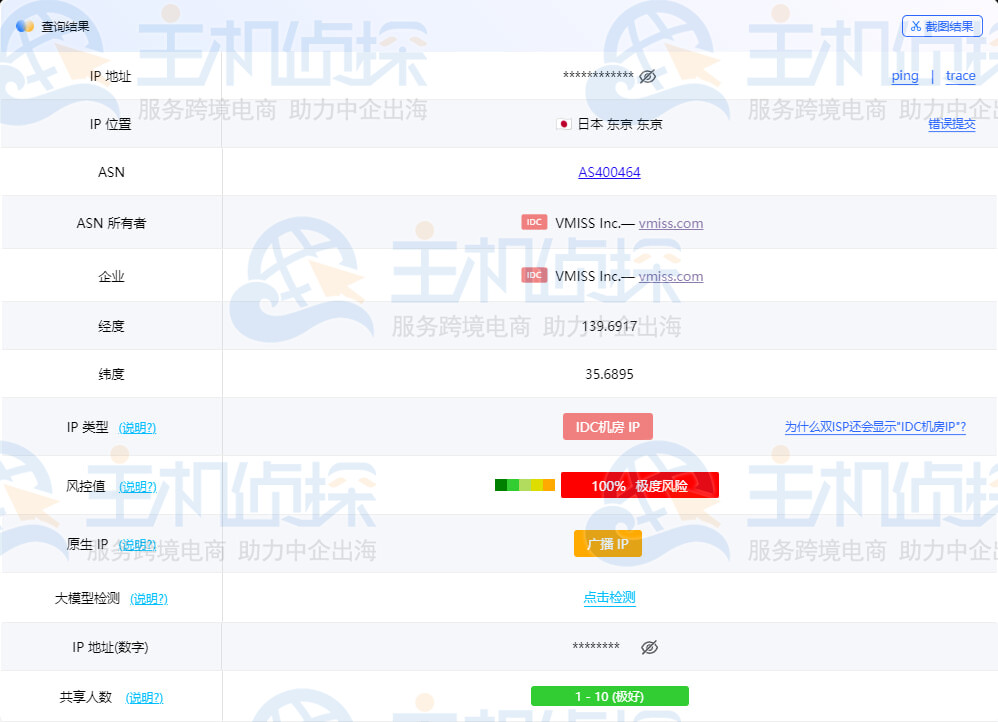Image resolution: width=998 pixels, height=722 pixels.
Task: Open the ping link
Action: 904,75
